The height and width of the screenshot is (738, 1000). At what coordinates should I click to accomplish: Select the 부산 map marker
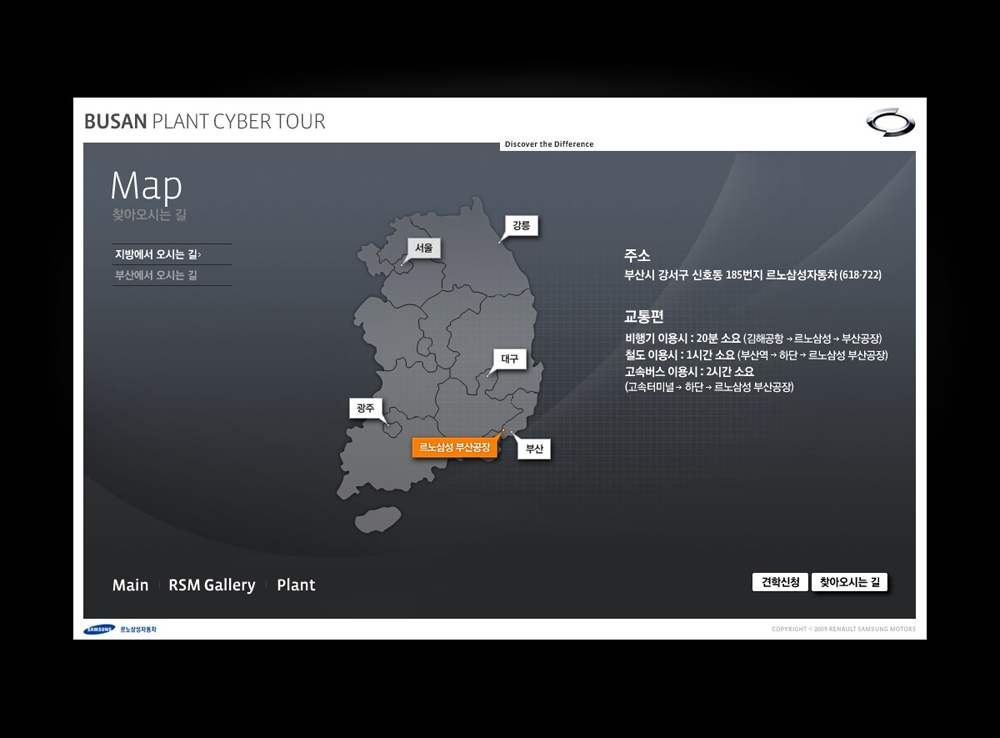coord(534,450)
